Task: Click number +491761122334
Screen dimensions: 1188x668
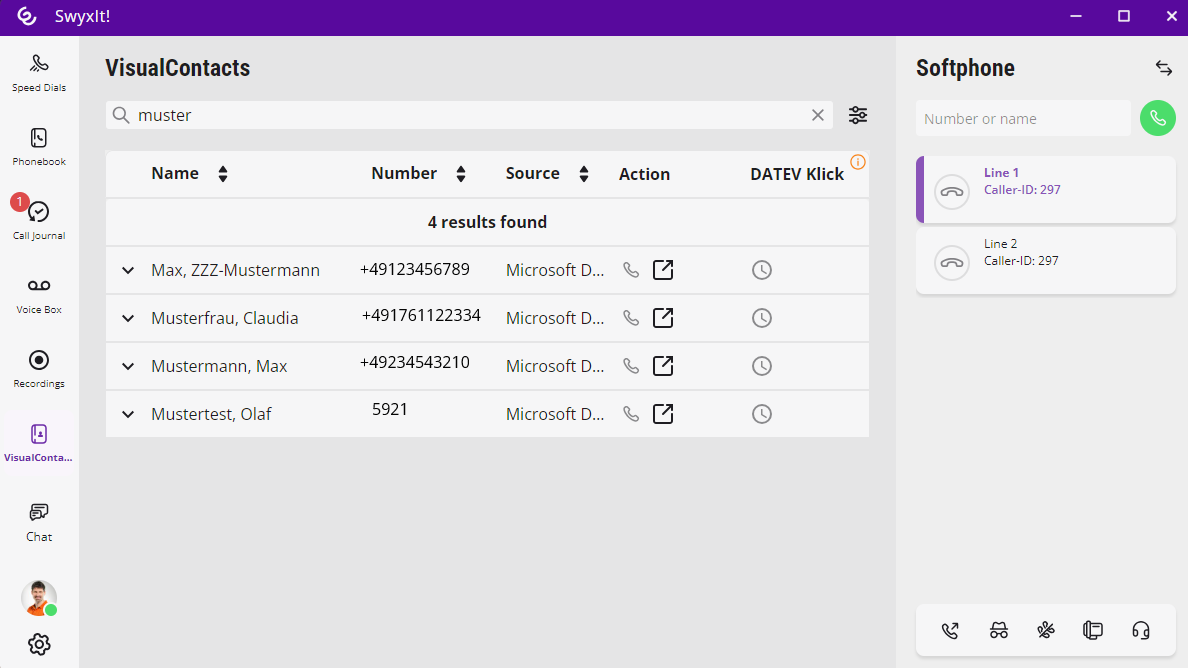Action: point(421,316)
